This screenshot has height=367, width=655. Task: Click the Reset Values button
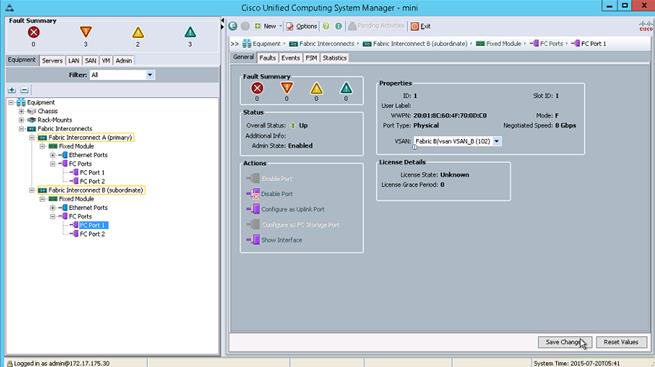click(x=621, y=342)
